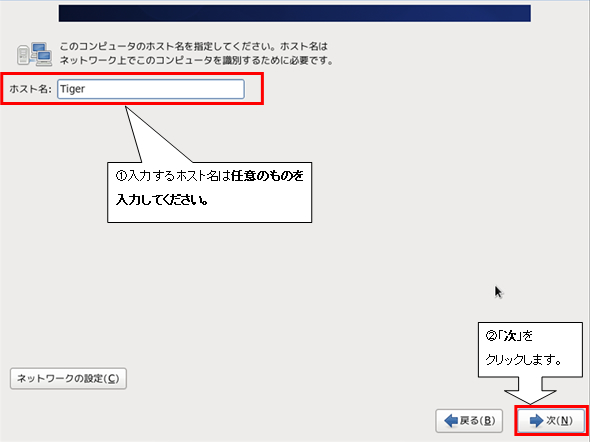The image size is (590, 442).
Task: Proceed with the 次(N) button
Action: click(551, 421)
